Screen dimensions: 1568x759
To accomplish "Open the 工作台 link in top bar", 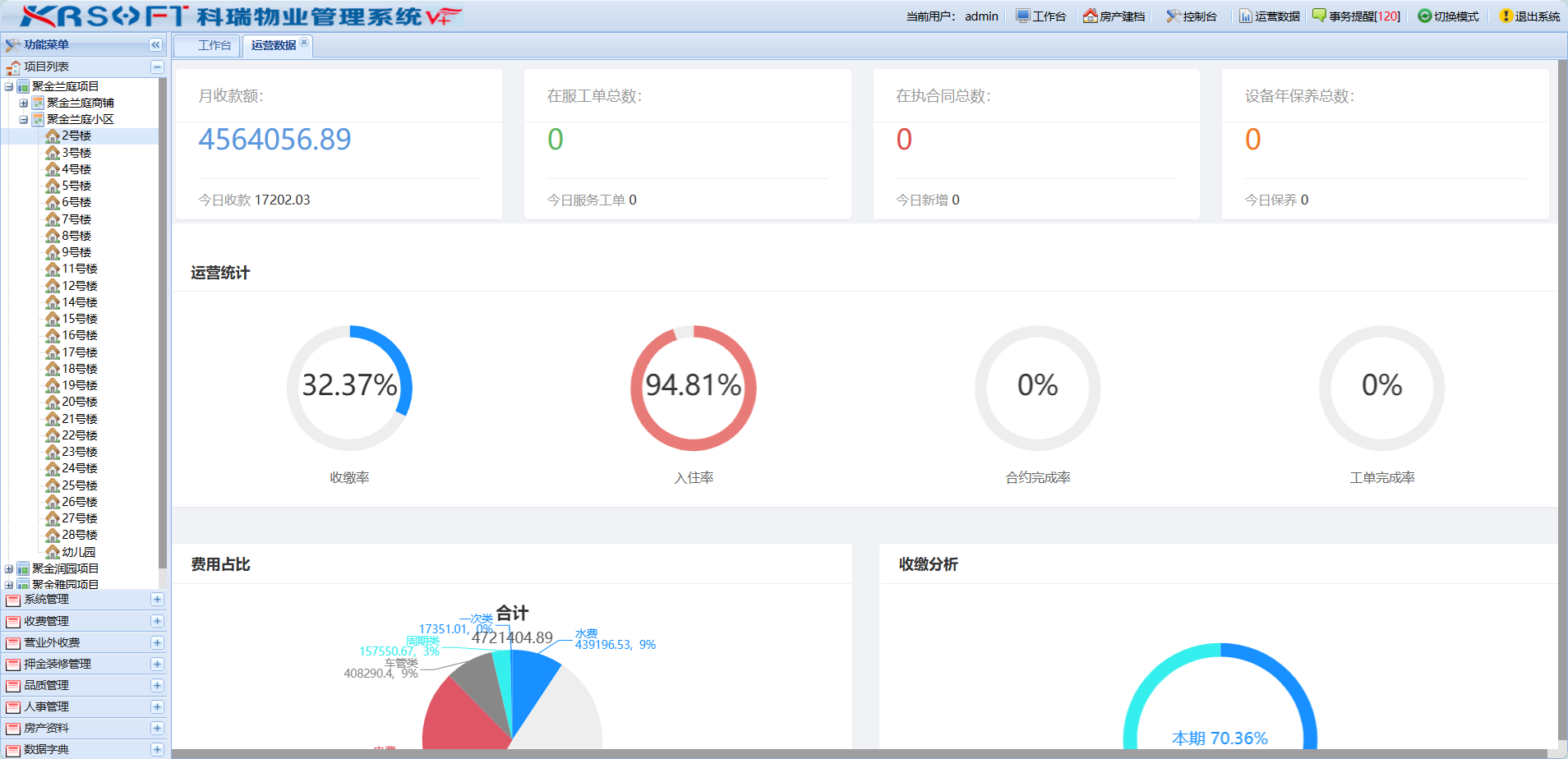I will [1049, 16].
